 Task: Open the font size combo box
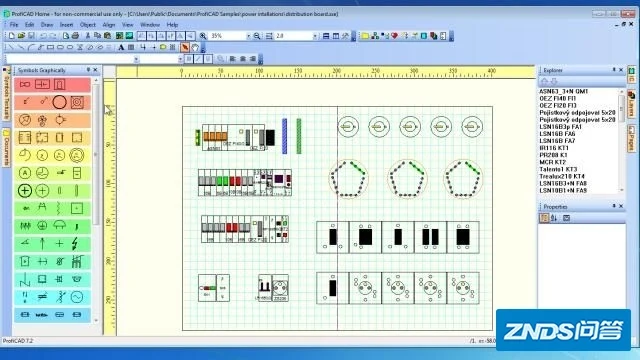click(x=162, y=59)
